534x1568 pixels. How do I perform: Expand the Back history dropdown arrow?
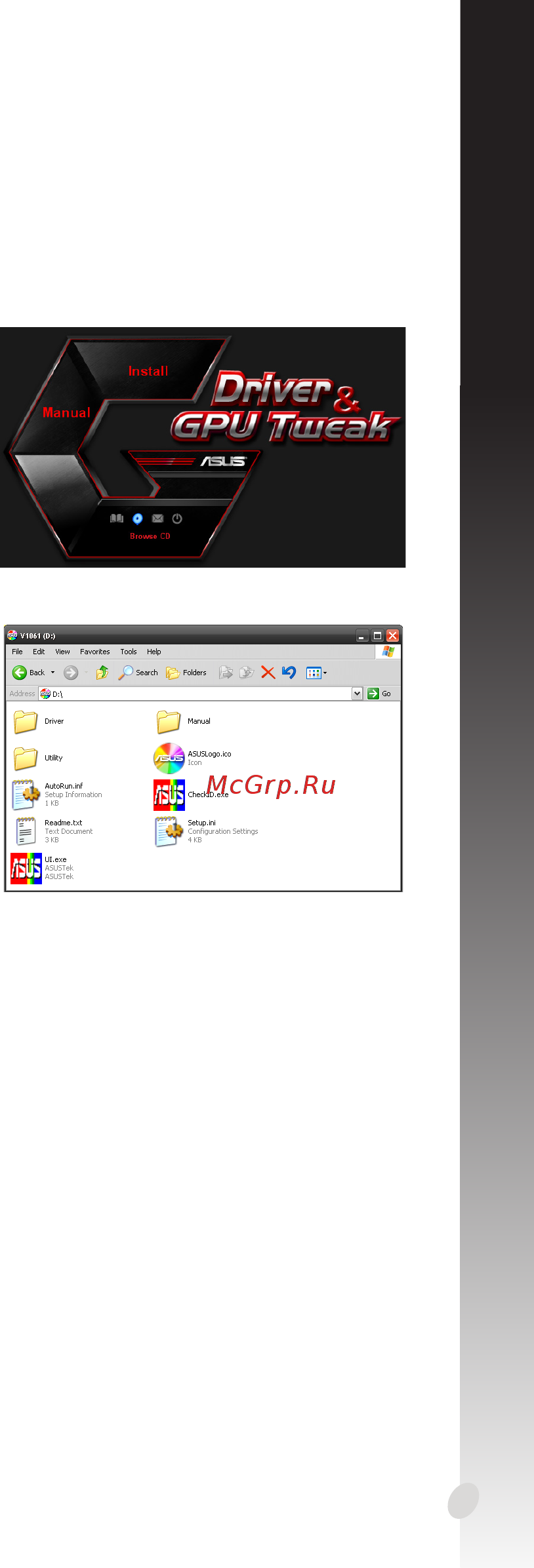point(53,673)
